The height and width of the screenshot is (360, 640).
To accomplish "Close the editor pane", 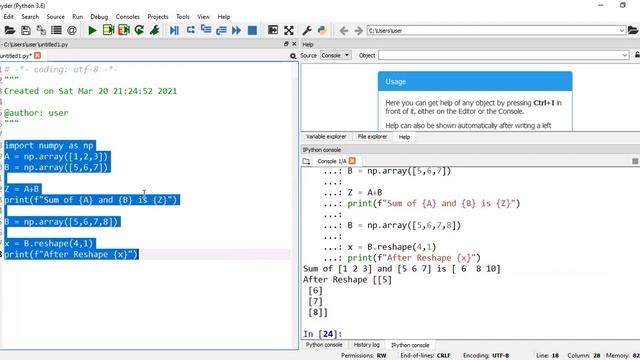I will point(294,44).
